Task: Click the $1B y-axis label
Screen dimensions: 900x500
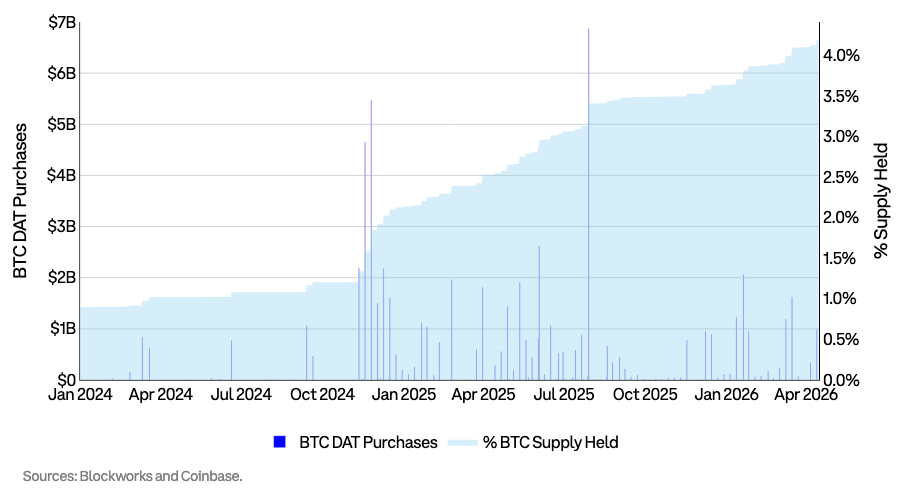Action: tap(63, 328)
